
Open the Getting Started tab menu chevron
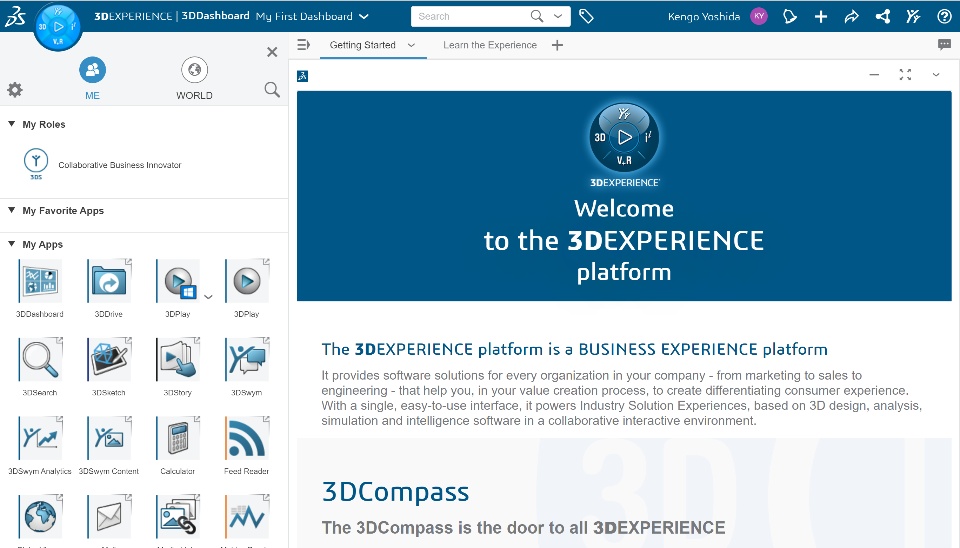point(411,45)
